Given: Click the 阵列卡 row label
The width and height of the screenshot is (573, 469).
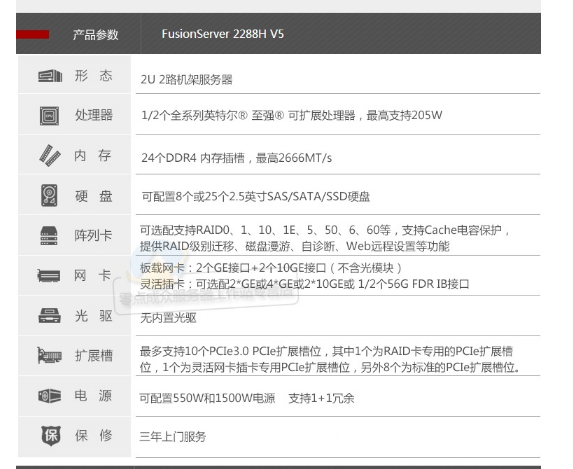Looking at the screenshot, I should click(93, 235).
